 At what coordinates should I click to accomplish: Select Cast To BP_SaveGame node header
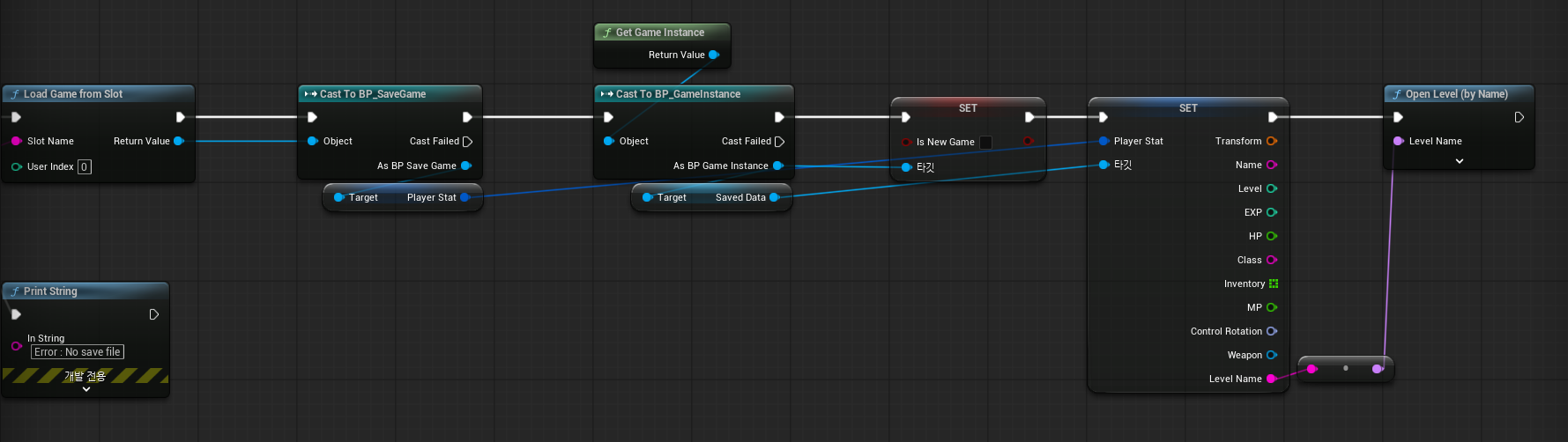click(x=390, y=94)
